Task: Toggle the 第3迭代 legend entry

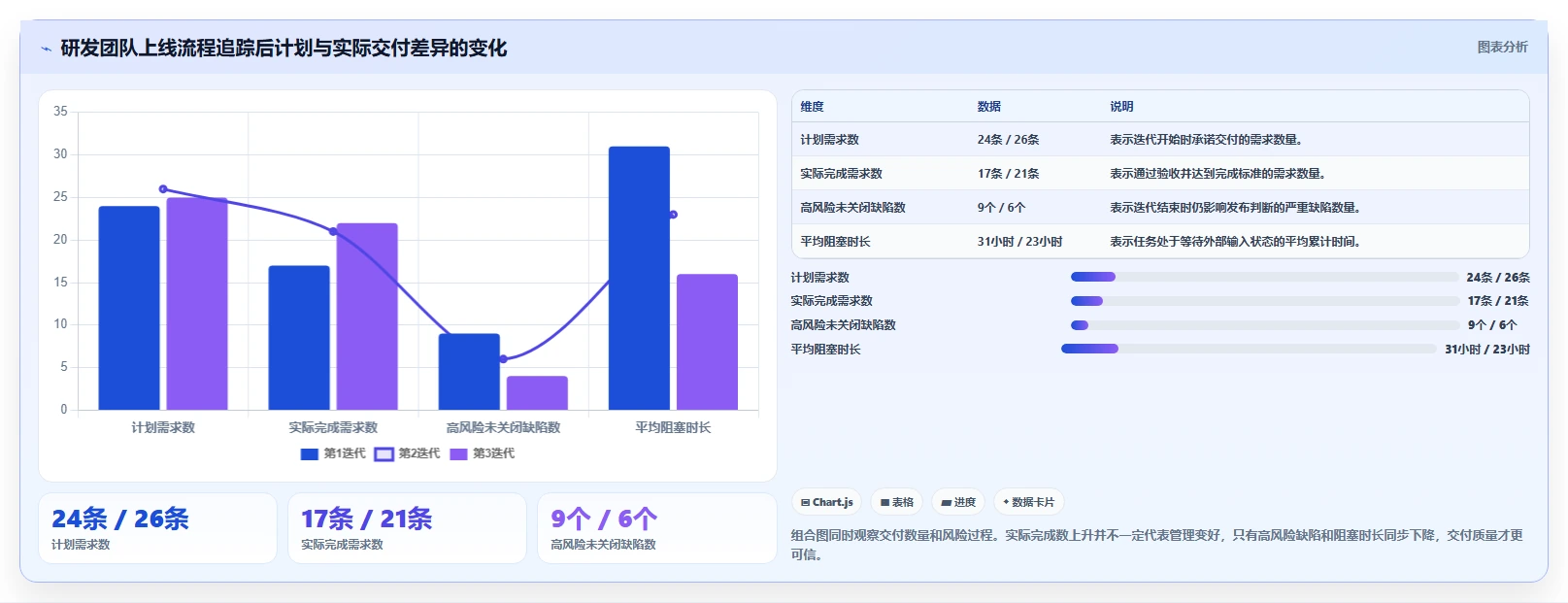Action: pyautogui.click(x=483, y=453)
